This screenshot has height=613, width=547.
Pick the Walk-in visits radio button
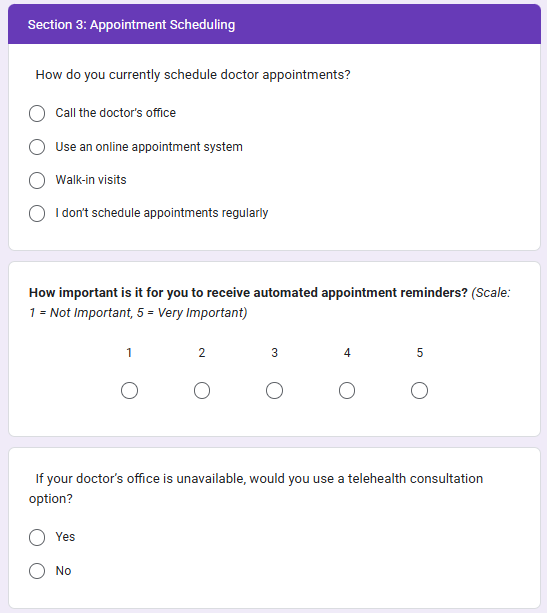click(37, 180)
